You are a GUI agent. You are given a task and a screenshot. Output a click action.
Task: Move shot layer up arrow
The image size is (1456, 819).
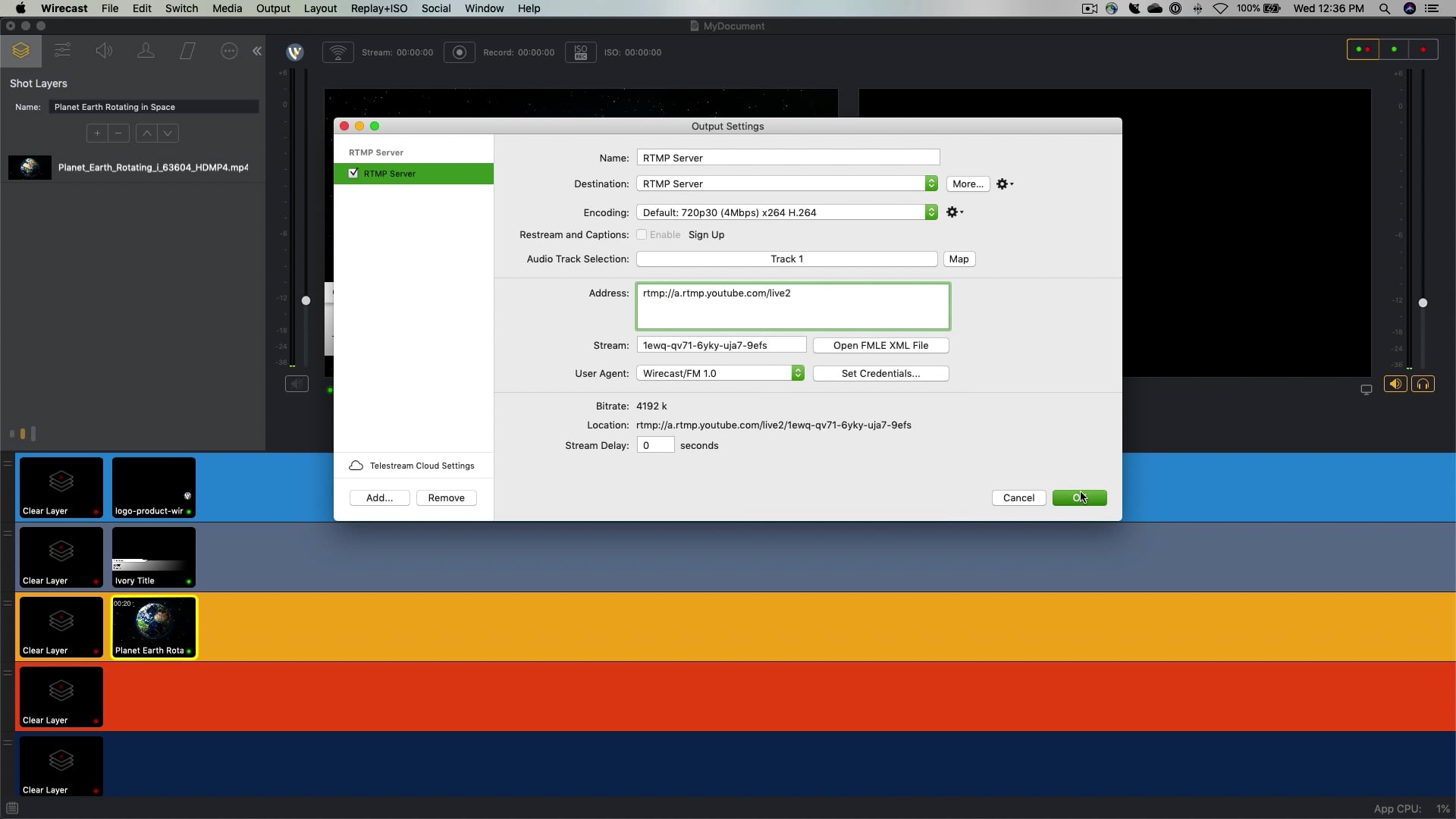tap(147, 133)
